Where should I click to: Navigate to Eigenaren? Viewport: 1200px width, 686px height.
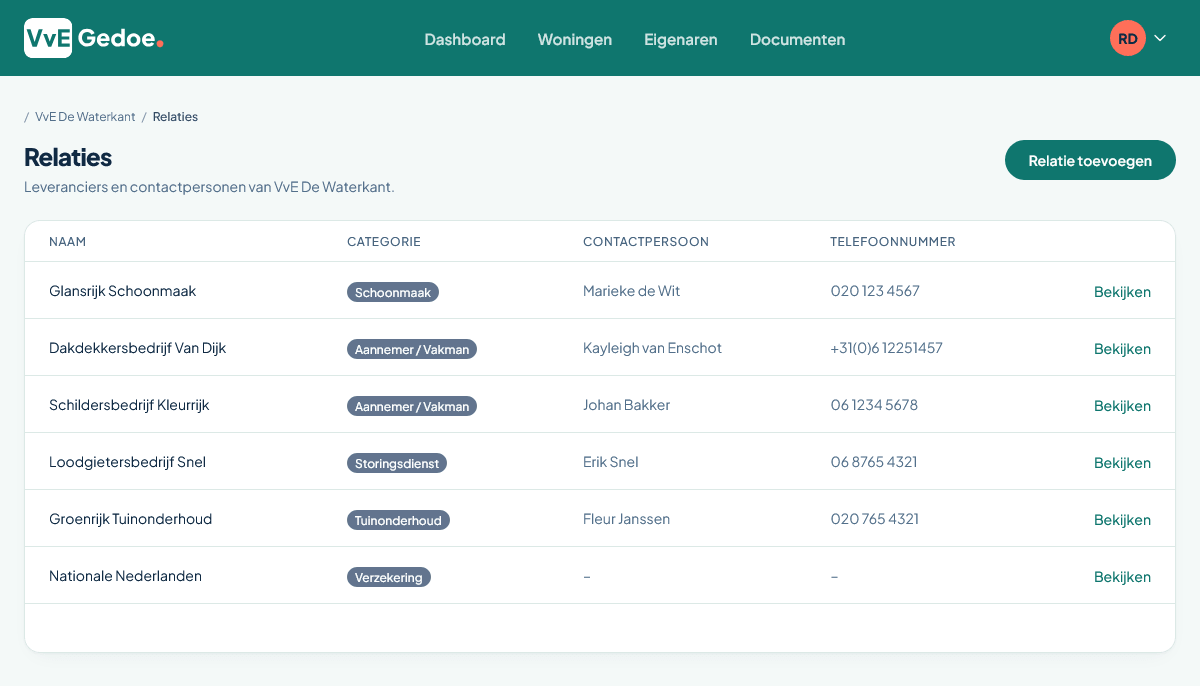pos(681,40)
